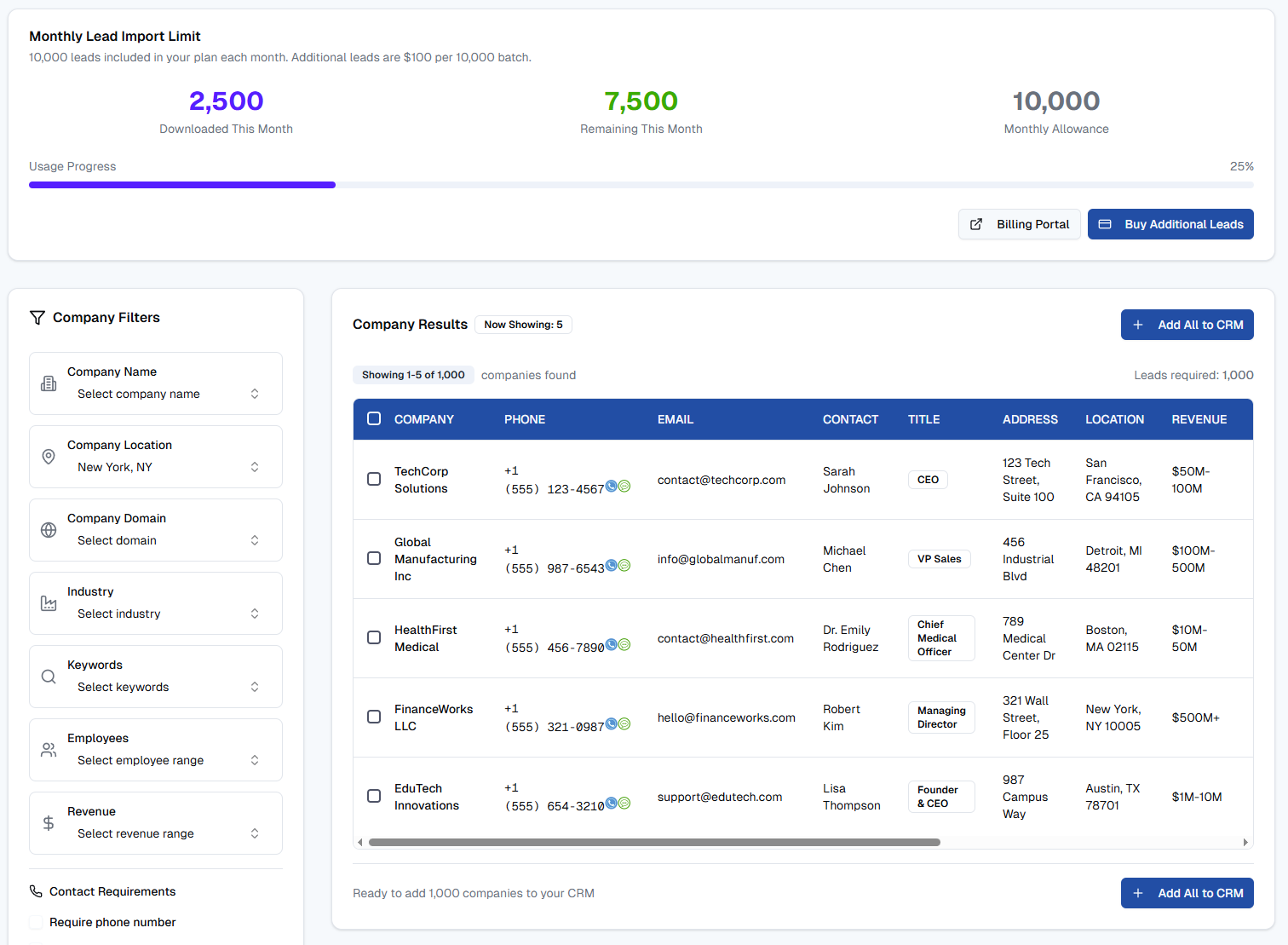
Task: Check the select-all box in table header
Action: pyautogui.click(x=374, y=419)
